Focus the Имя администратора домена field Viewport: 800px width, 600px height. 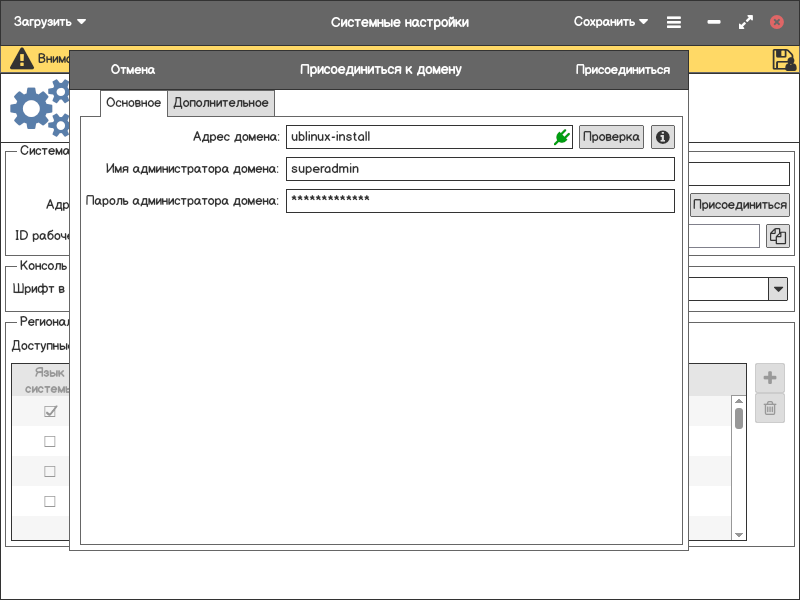tap(480, 169)
